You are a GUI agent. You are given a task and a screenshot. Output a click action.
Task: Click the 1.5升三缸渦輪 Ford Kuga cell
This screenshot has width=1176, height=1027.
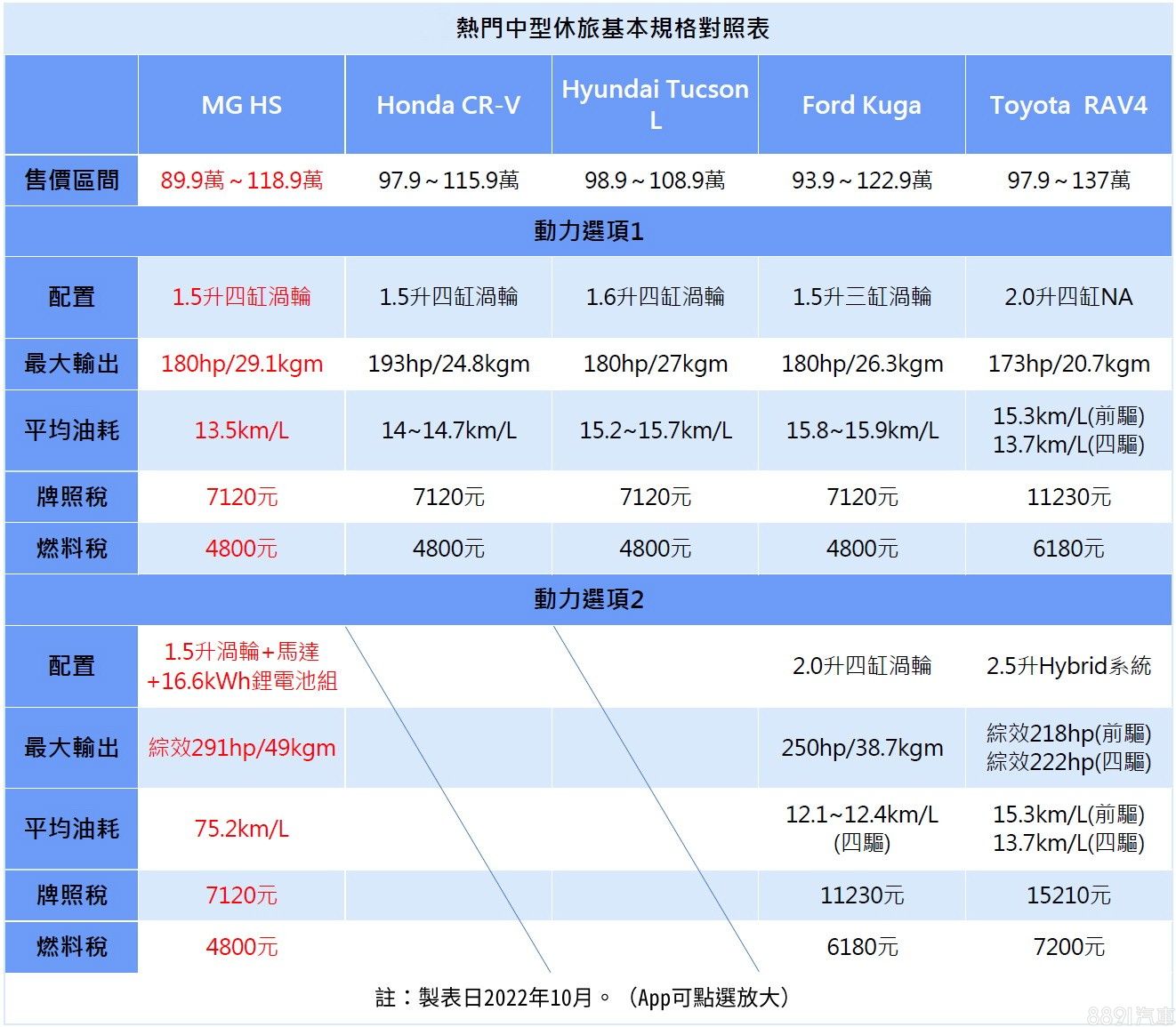pyautogui.click(x=861, y=297)
